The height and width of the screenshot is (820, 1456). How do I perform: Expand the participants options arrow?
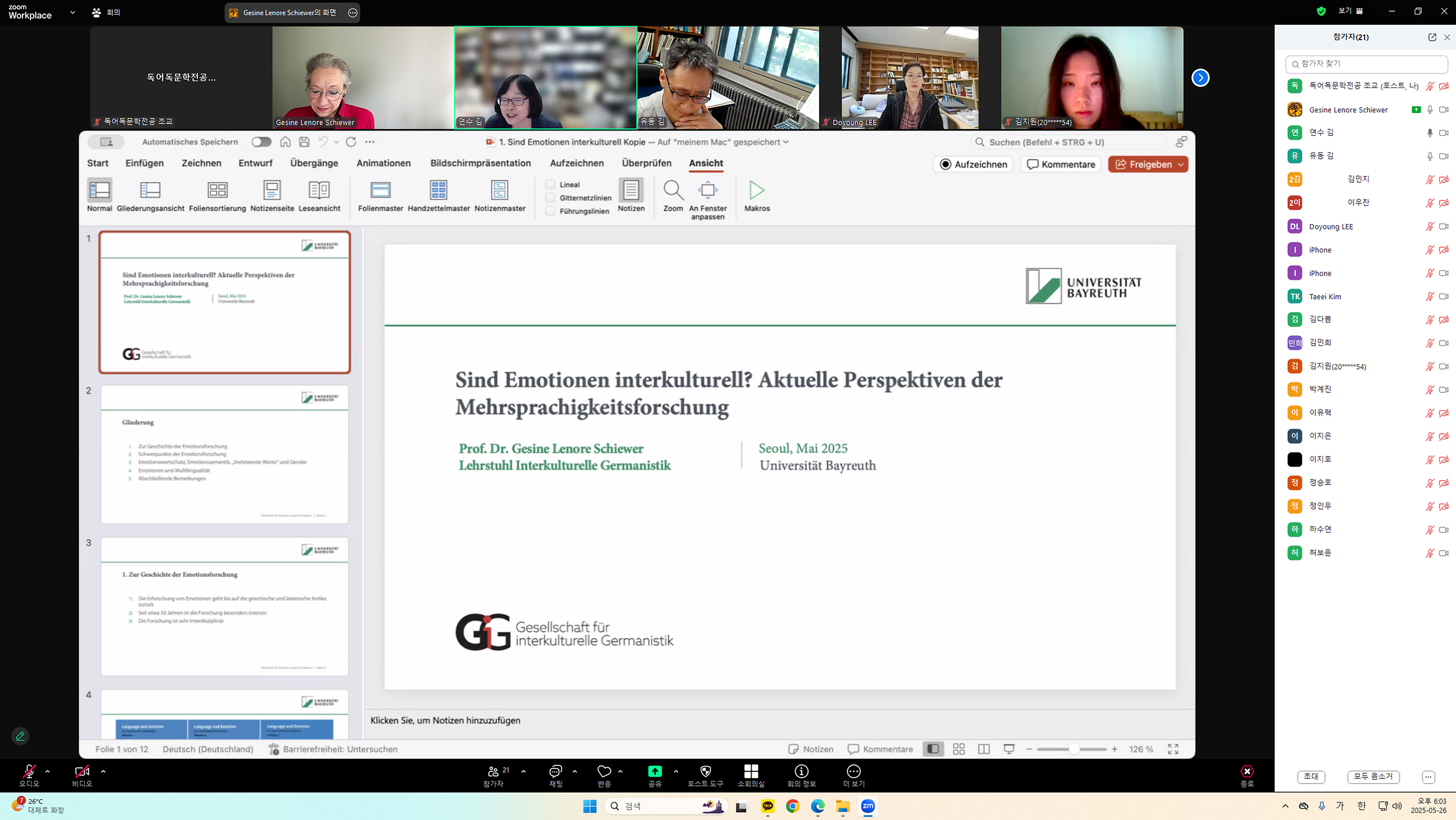[524, 771]
